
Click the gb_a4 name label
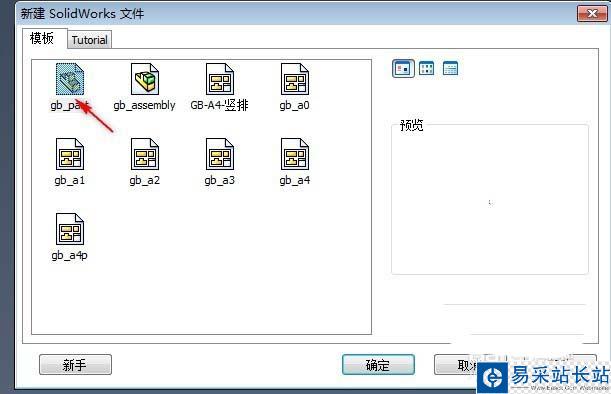(295, 180)
